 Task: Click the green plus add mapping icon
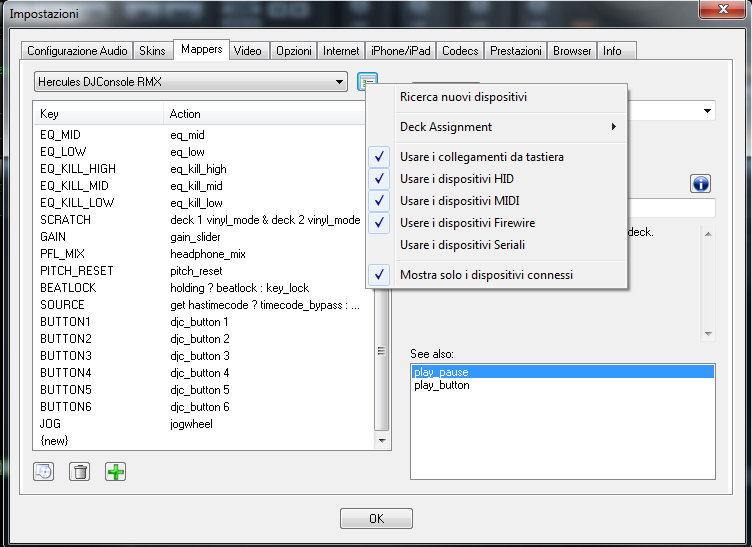[115, 472]
